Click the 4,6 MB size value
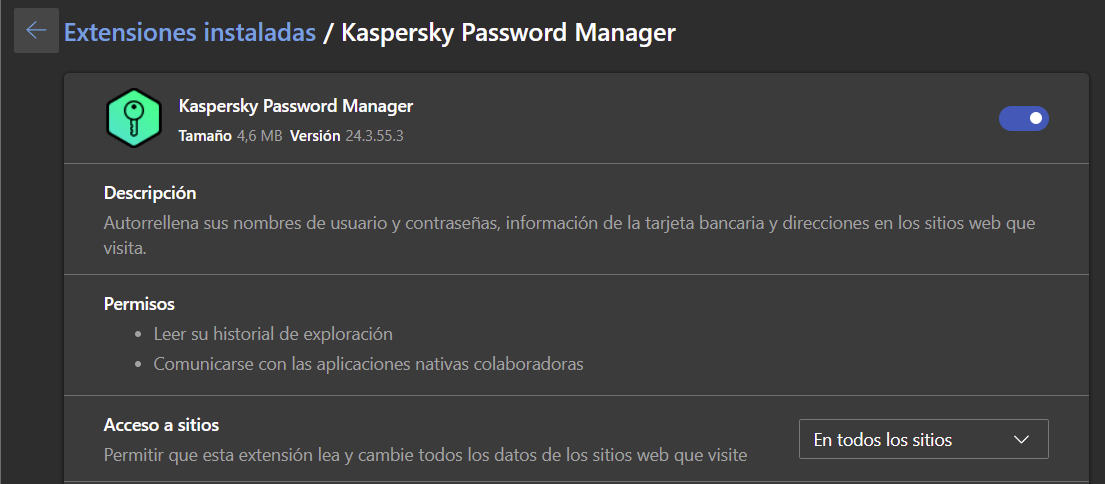The image size is (1105, 484). click(259, 135)
